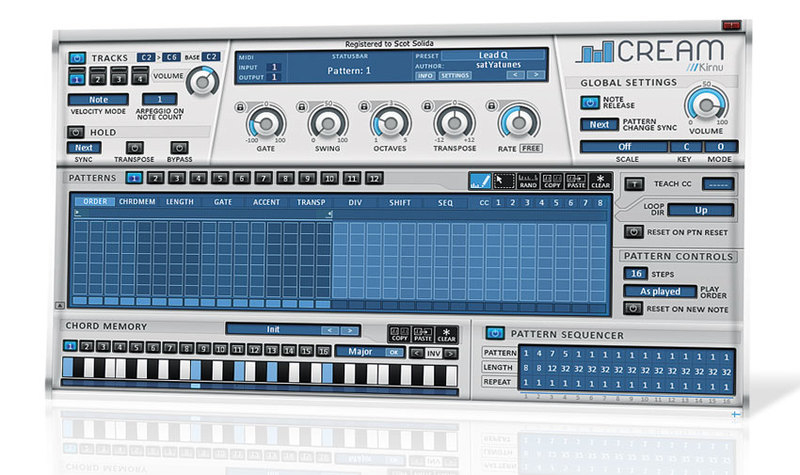
Task: Open the Velocity Mode 'Note' dropdown
Action: coord(98,99)
